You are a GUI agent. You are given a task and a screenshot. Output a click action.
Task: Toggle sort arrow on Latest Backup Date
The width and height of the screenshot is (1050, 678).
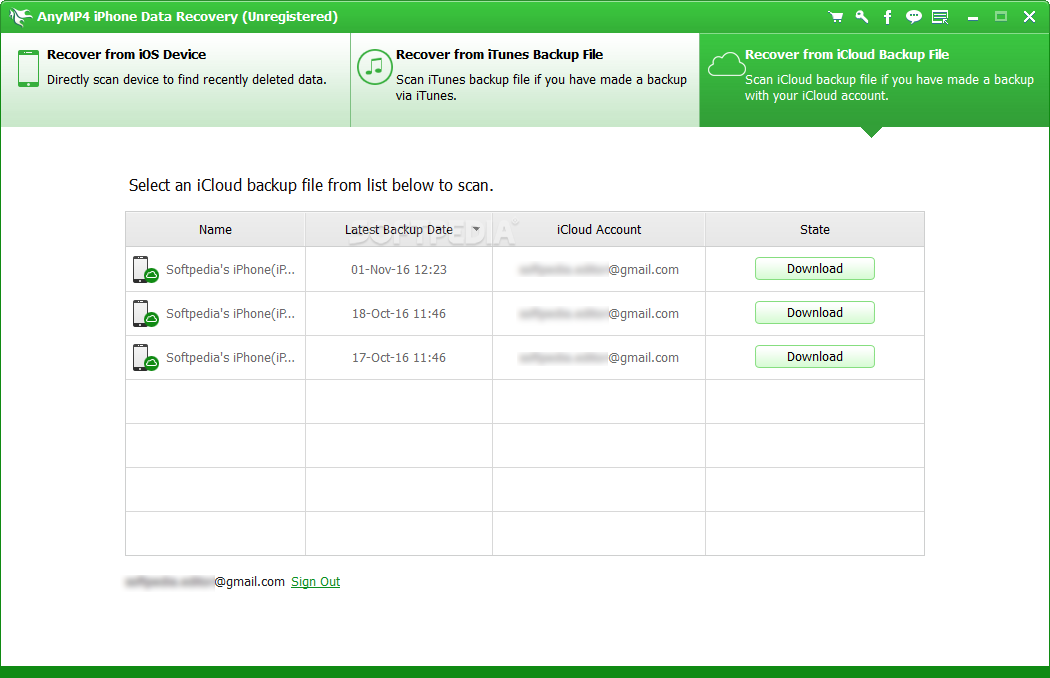(476, 229)
